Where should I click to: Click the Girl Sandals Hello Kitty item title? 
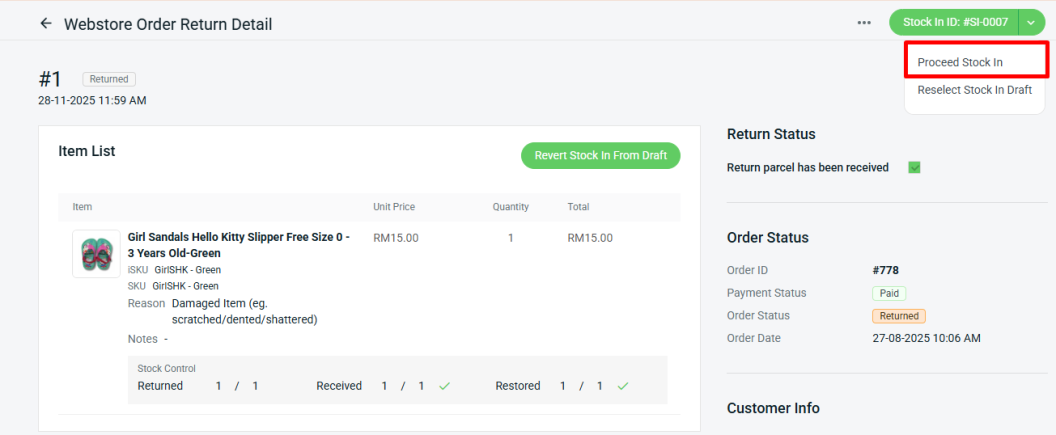238,245
